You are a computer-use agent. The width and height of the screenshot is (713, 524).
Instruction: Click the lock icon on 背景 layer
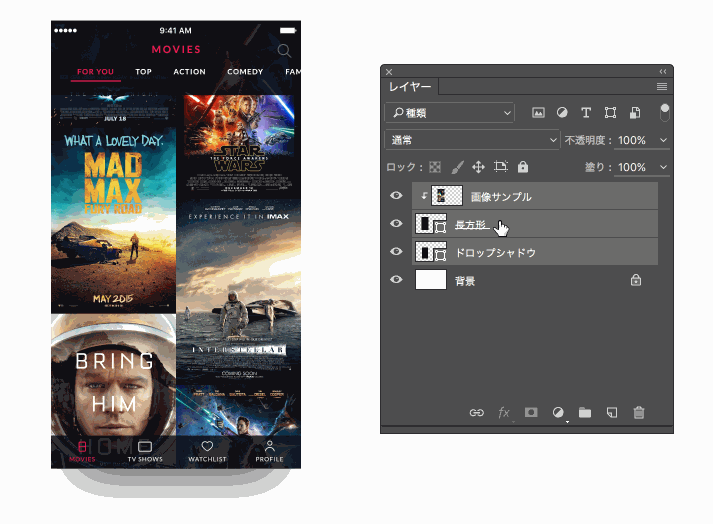pyautogui.click(x=636, y=280)
